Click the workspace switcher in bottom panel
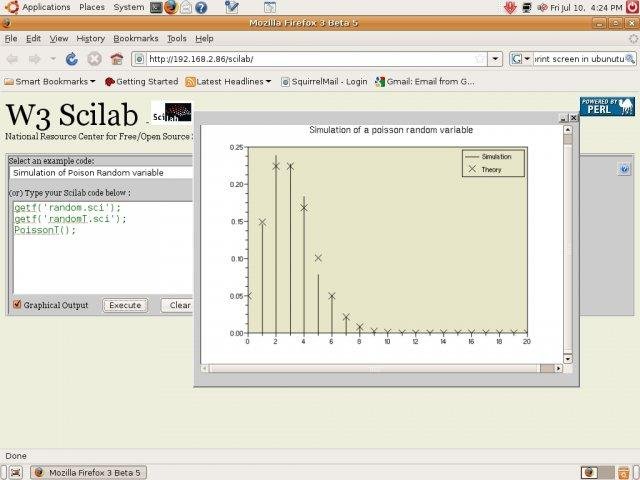Viewport: 640px width, 480px height. point(598,472)
